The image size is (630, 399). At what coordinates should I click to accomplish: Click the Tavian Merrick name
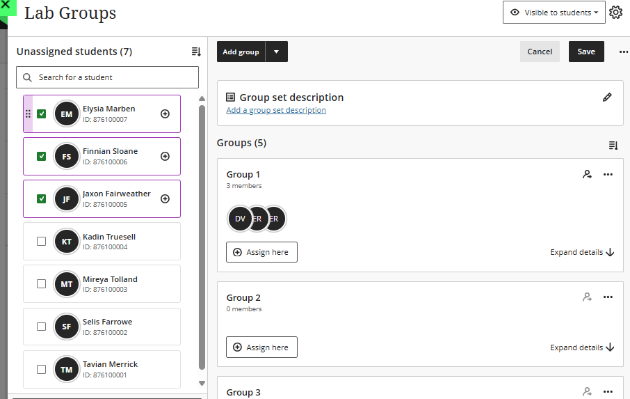point(110,364)
